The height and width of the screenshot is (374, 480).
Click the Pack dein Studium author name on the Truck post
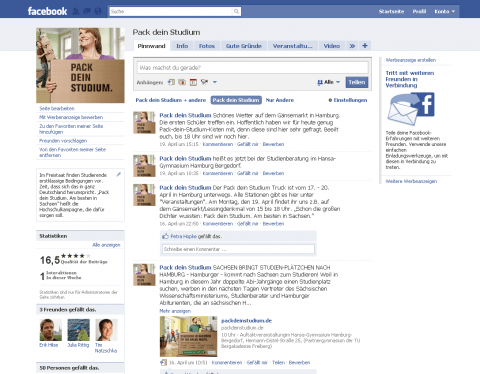coord(185,188)
